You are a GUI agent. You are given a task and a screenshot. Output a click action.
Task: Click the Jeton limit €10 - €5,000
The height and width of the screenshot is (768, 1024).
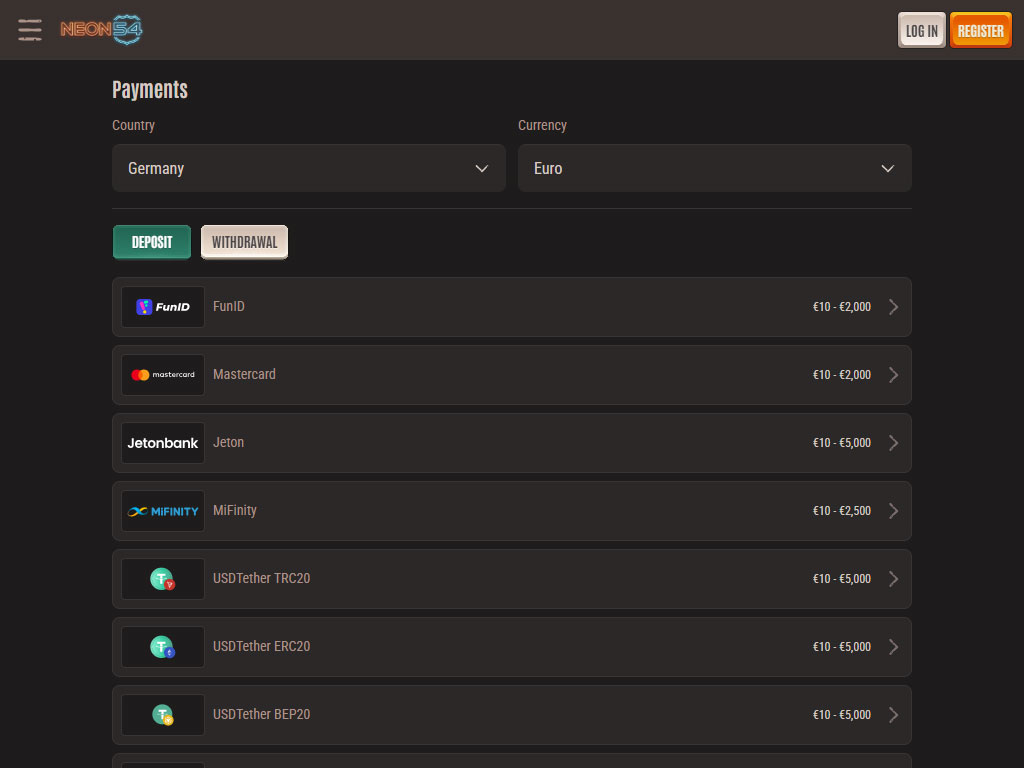842,443
